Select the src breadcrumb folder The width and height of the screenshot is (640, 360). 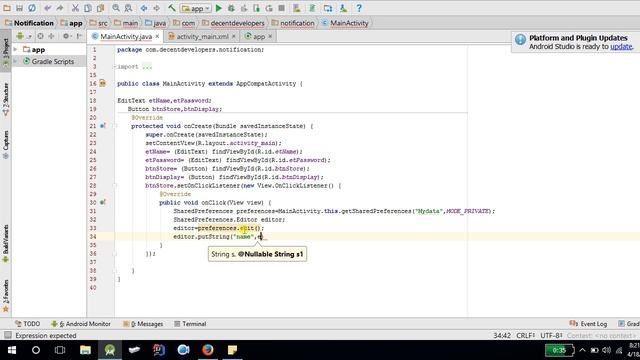pyautogui.click(x=98, y=23)
